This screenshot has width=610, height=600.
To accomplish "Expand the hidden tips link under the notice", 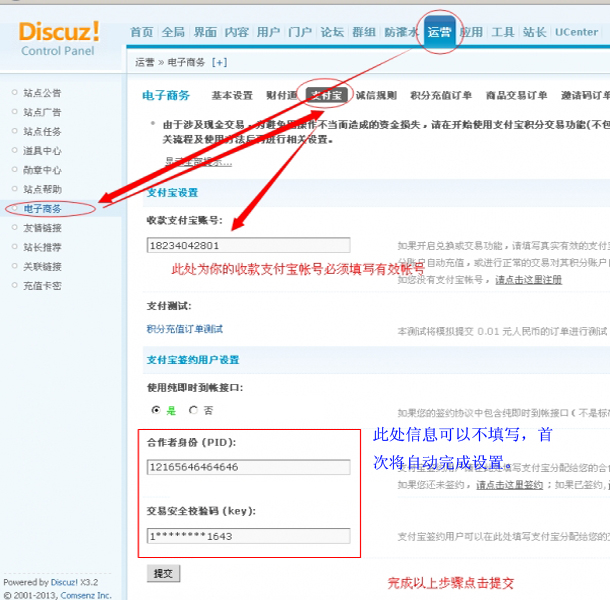I will [198, 162].
